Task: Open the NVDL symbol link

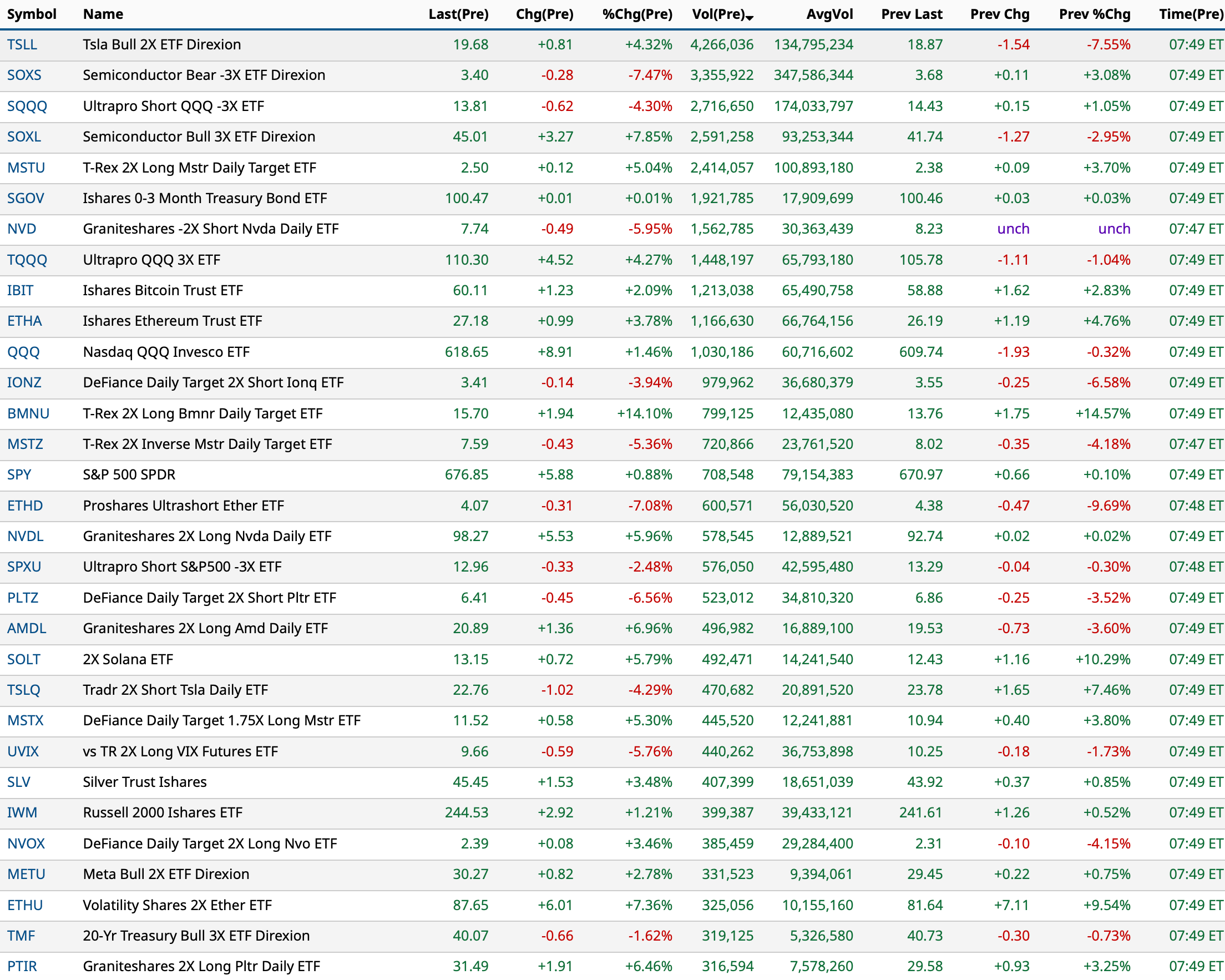Action: click(x=25, y=536)
